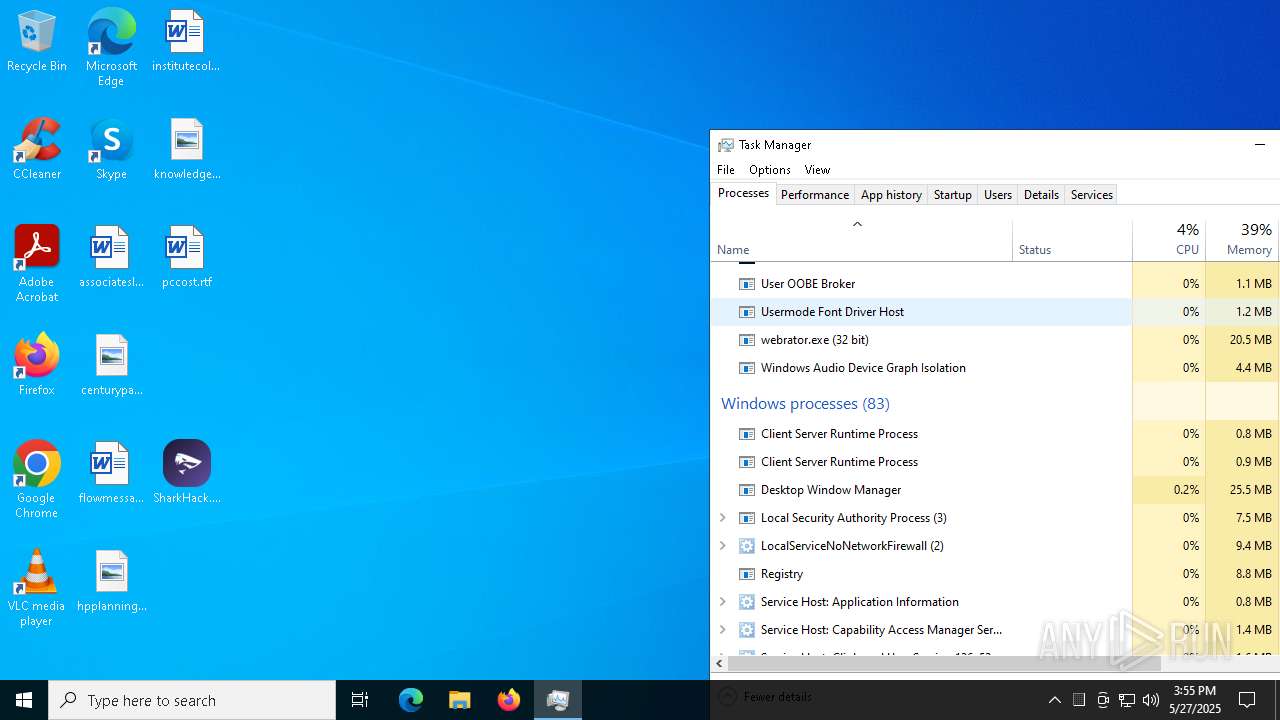Launch Google Chrome desktop shortcut
This screenshot has height=720, width=1280.
tap(37, 480)
